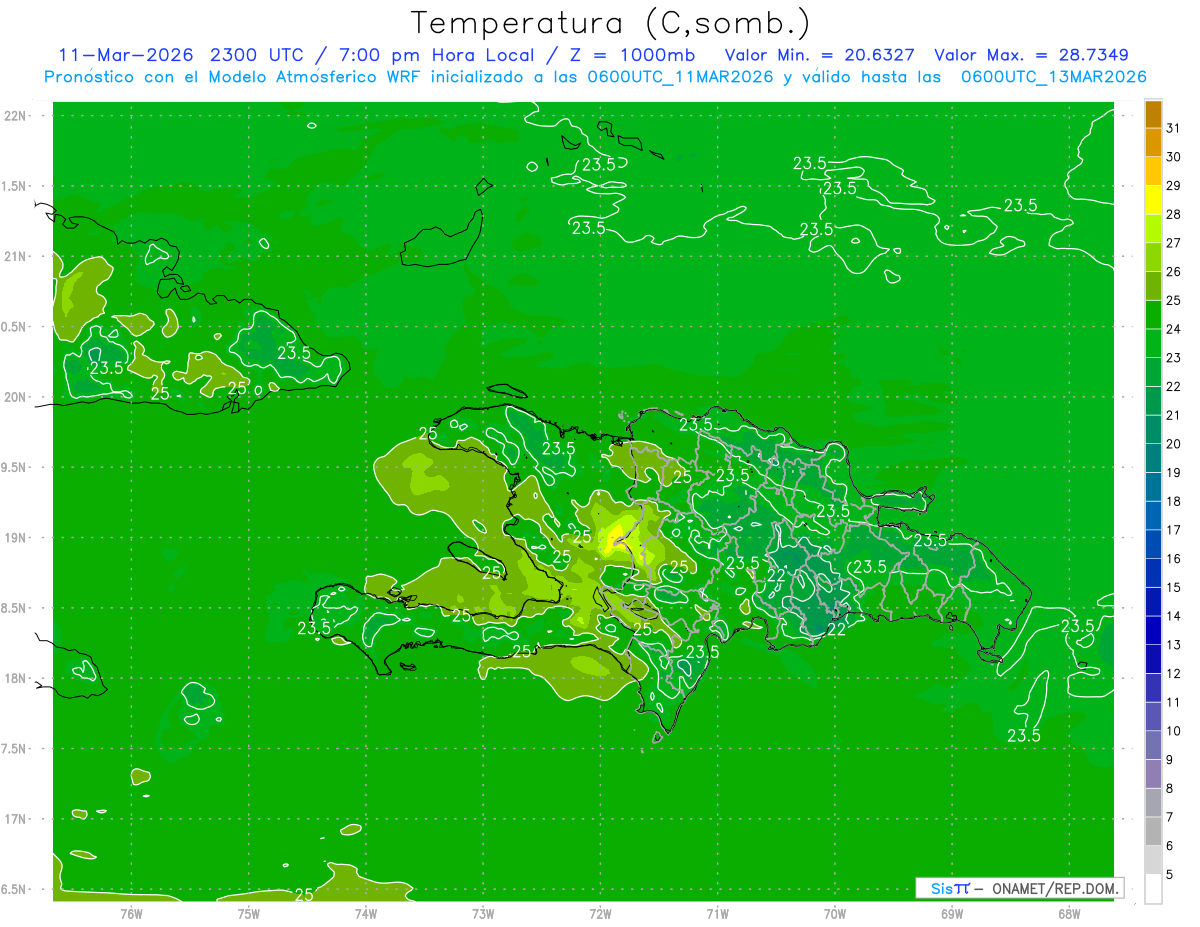Click the '27' label on the colorbar
Image resolution: width=1200 pixels, height=927 pixels.
point(1173,243)
